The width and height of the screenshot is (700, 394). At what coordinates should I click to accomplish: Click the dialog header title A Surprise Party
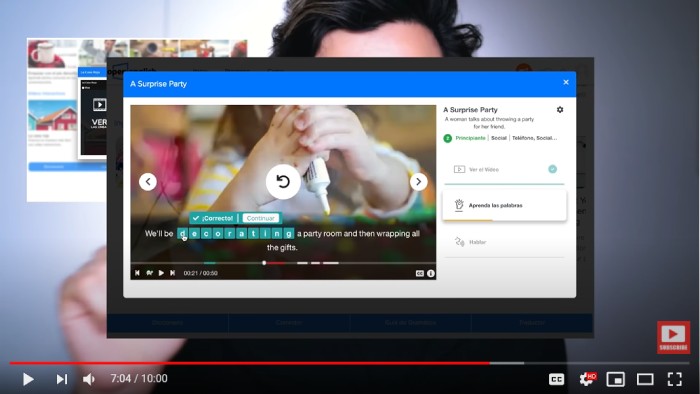coord(158,84)
